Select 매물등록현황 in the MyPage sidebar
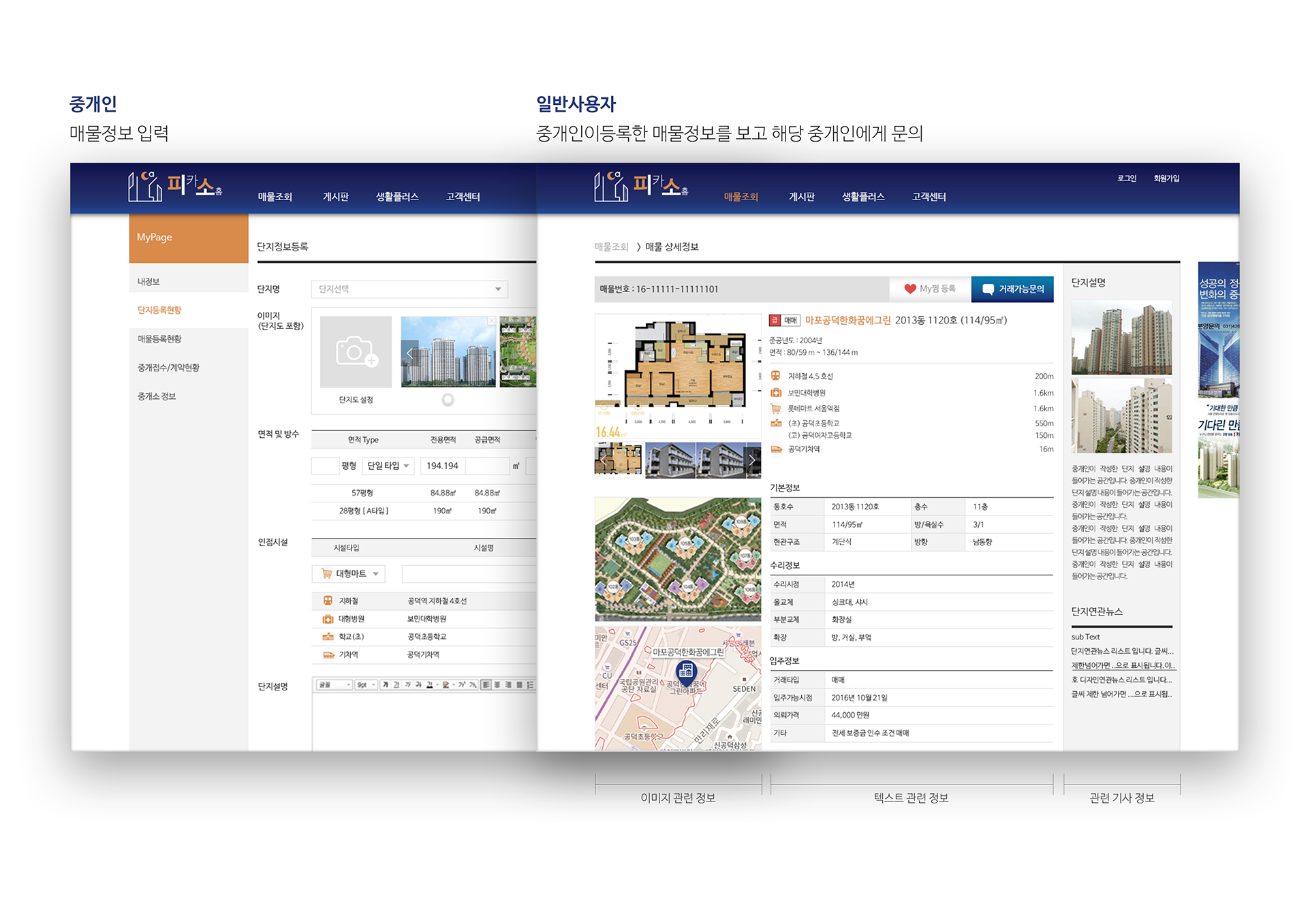This screenshot has width=1308, height=924. (159, 339)
